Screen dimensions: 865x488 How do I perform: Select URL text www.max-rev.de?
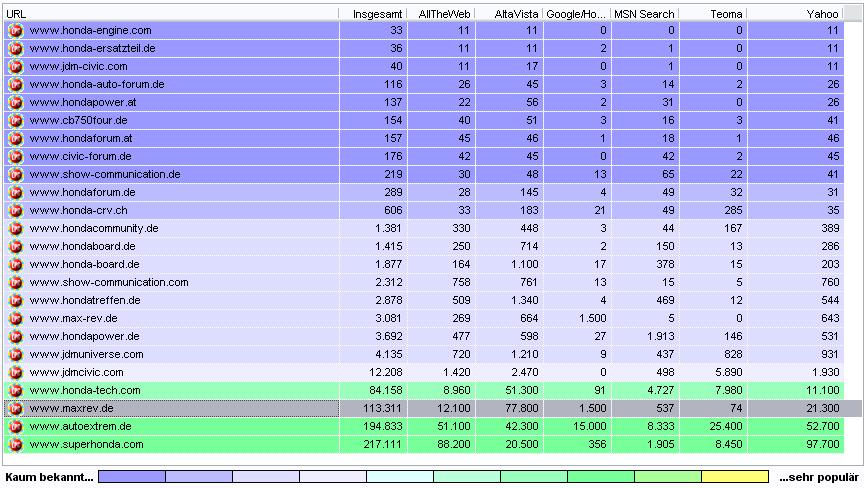pos(73,319)
